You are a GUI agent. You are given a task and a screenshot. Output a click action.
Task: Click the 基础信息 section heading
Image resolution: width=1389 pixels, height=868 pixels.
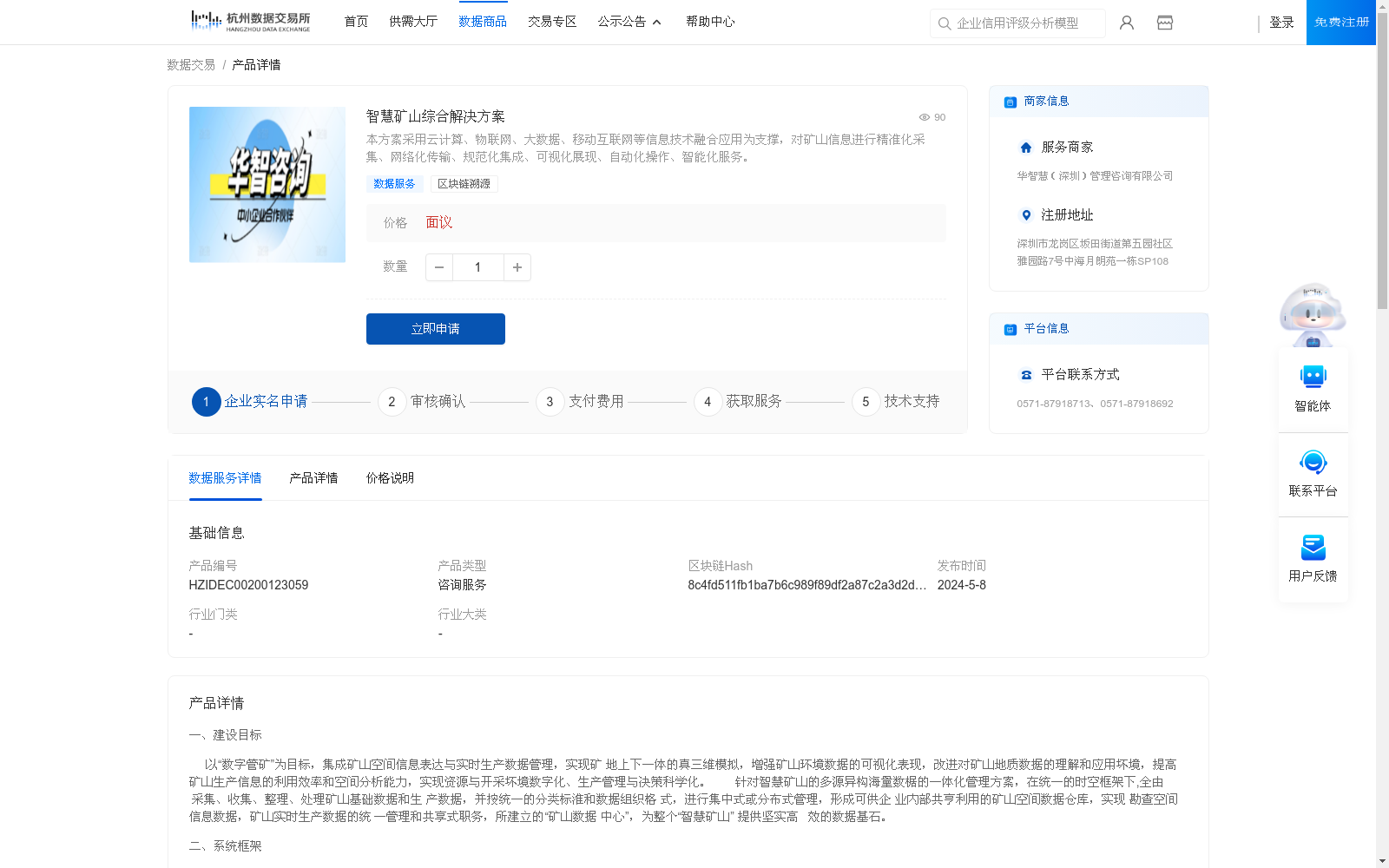point(216,533)
